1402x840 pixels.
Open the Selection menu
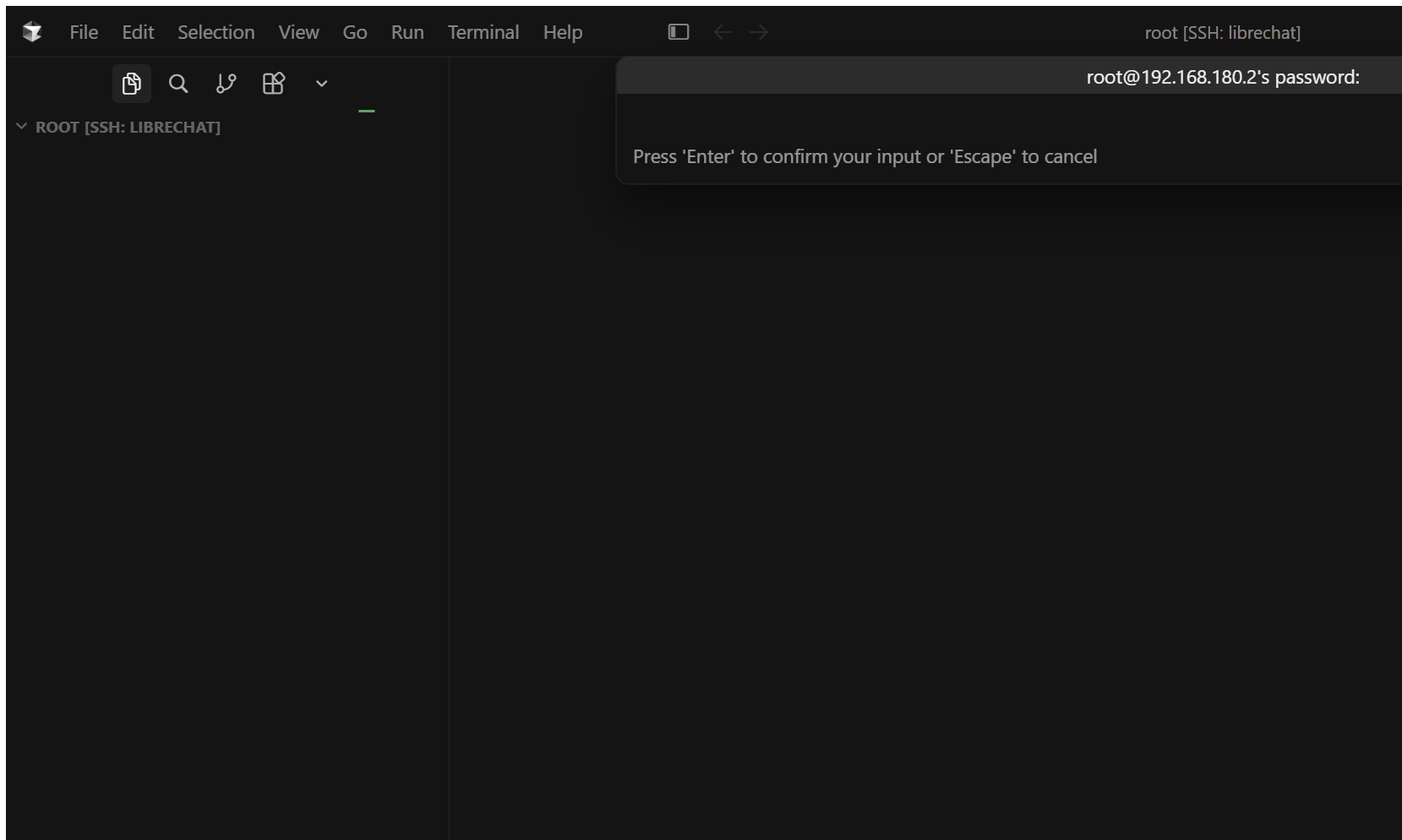(215, 32)
